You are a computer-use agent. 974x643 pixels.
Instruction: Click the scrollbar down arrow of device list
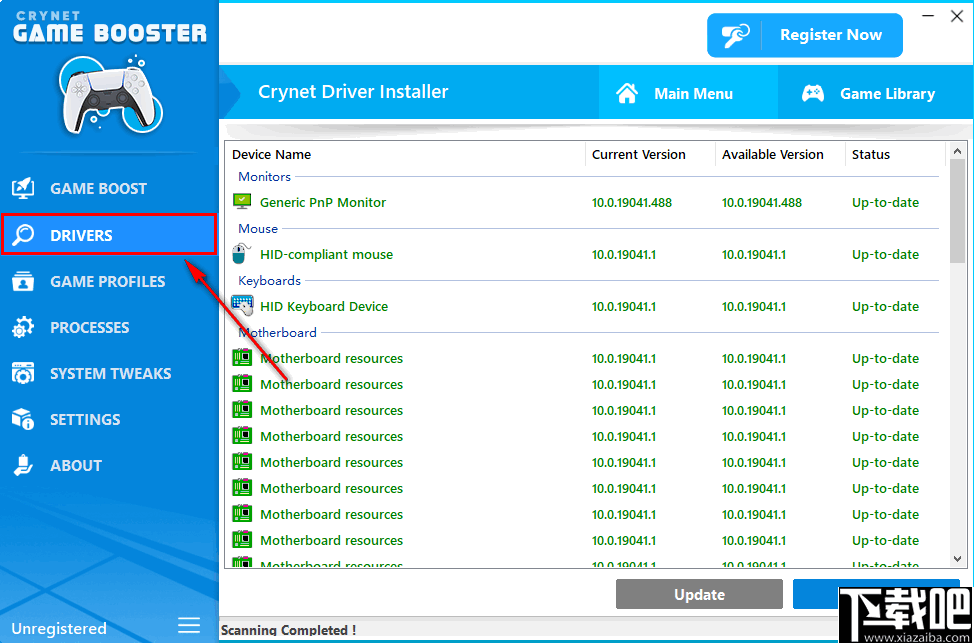click(957, 559)
